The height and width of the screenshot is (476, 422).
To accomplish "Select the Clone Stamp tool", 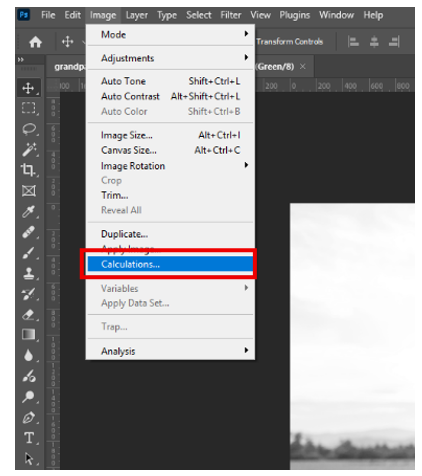I will (x=29, y=273).
